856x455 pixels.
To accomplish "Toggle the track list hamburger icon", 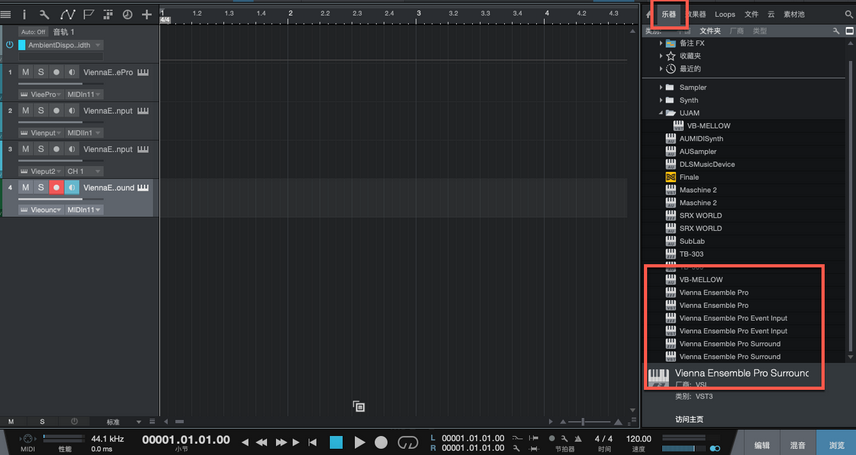I will pyautogui.click(x=5, y=15).
